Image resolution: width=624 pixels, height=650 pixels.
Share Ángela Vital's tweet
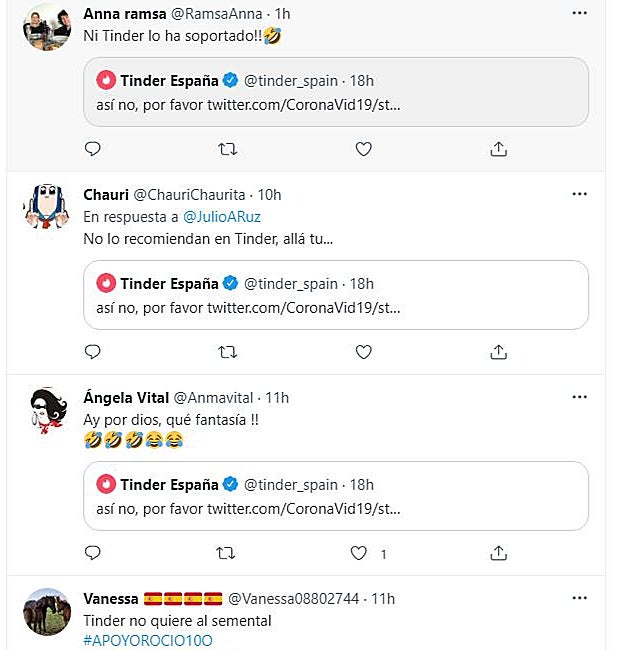tap(498, 553)
